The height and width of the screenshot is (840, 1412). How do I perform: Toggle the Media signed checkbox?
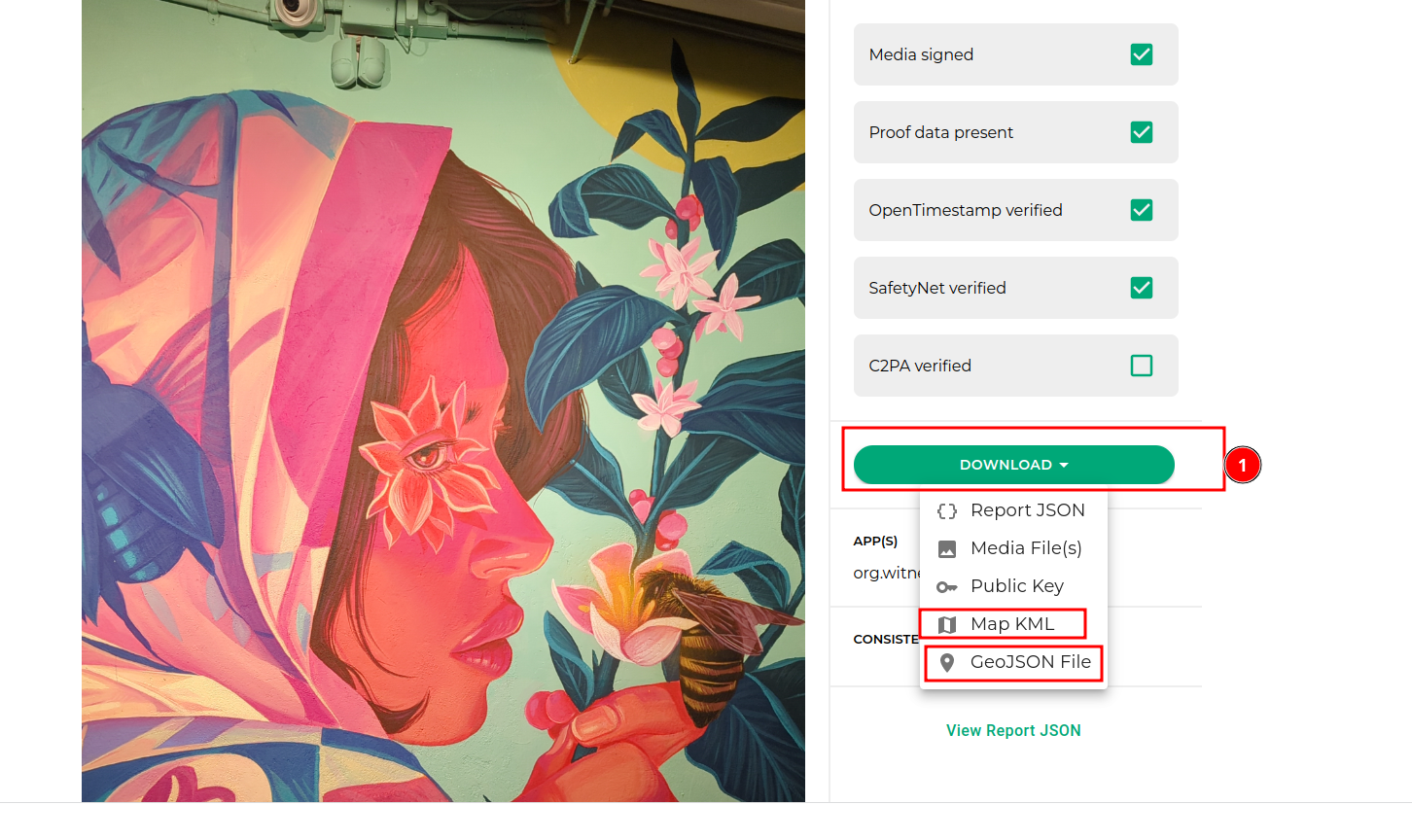click(x=1141, y=54)
